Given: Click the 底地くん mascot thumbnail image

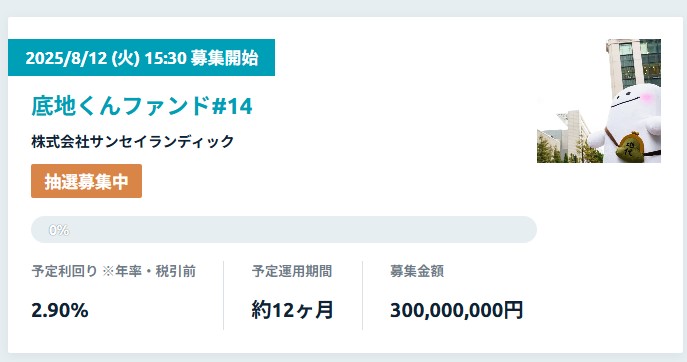Looking at the screenshot, I should point(599,101).
